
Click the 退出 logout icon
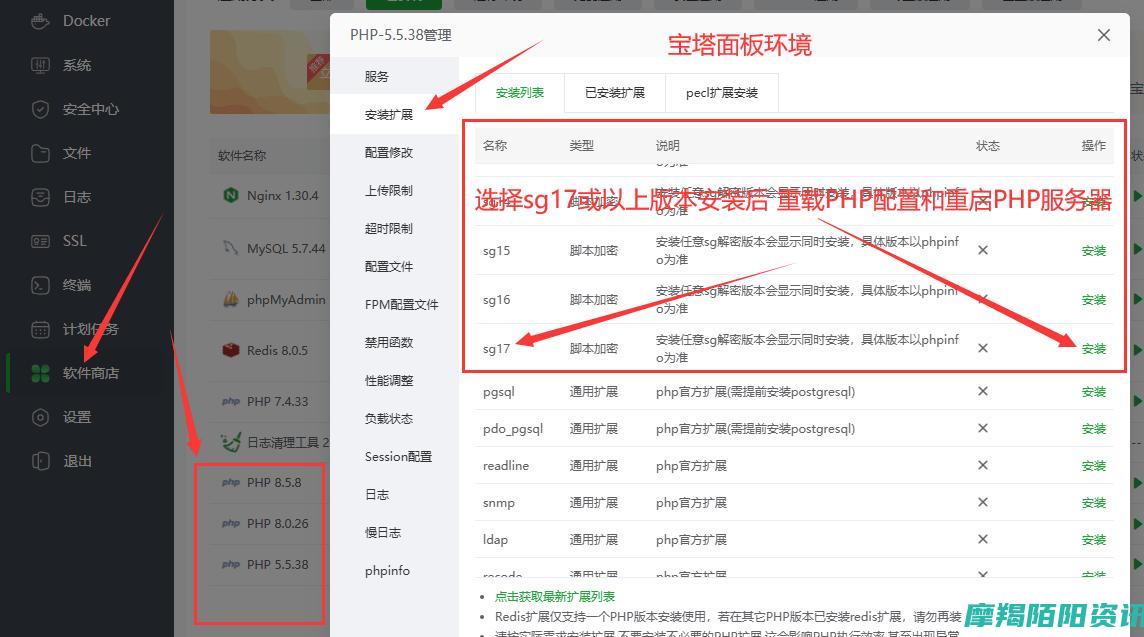point(40,461)
